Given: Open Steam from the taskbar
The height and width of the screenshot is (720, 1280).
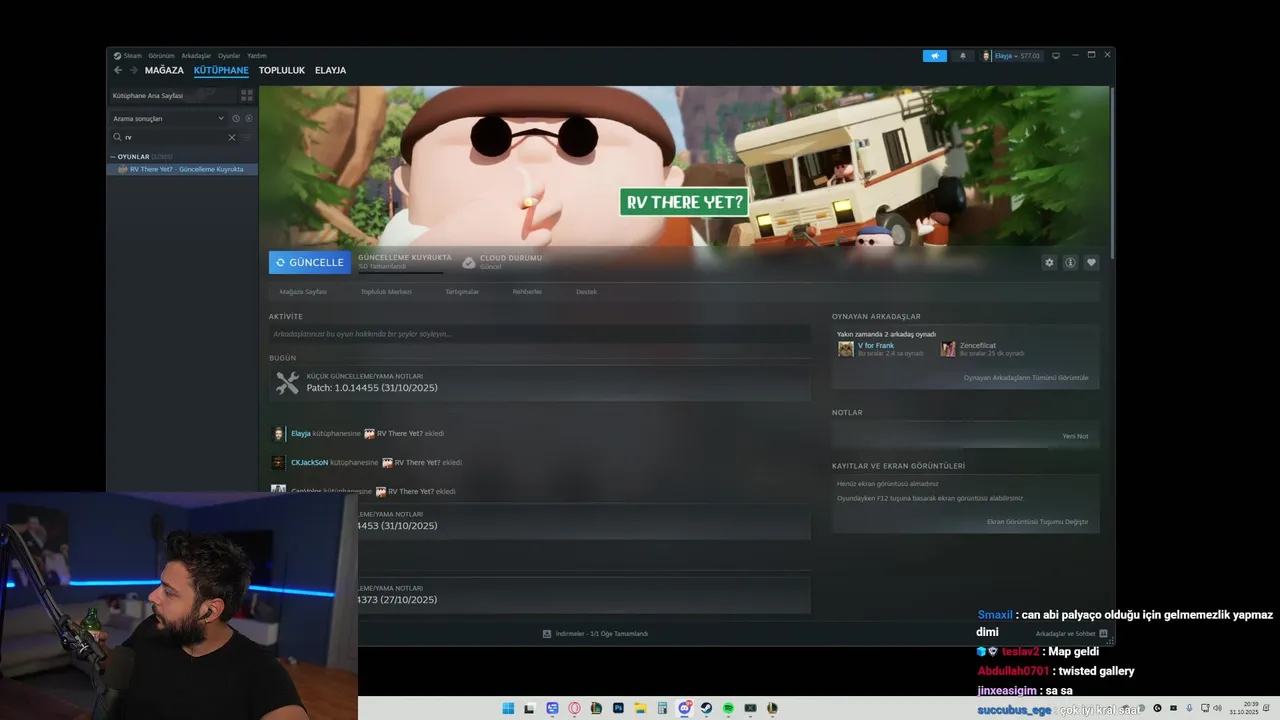Looking at the screenshot, I should 706,708.
